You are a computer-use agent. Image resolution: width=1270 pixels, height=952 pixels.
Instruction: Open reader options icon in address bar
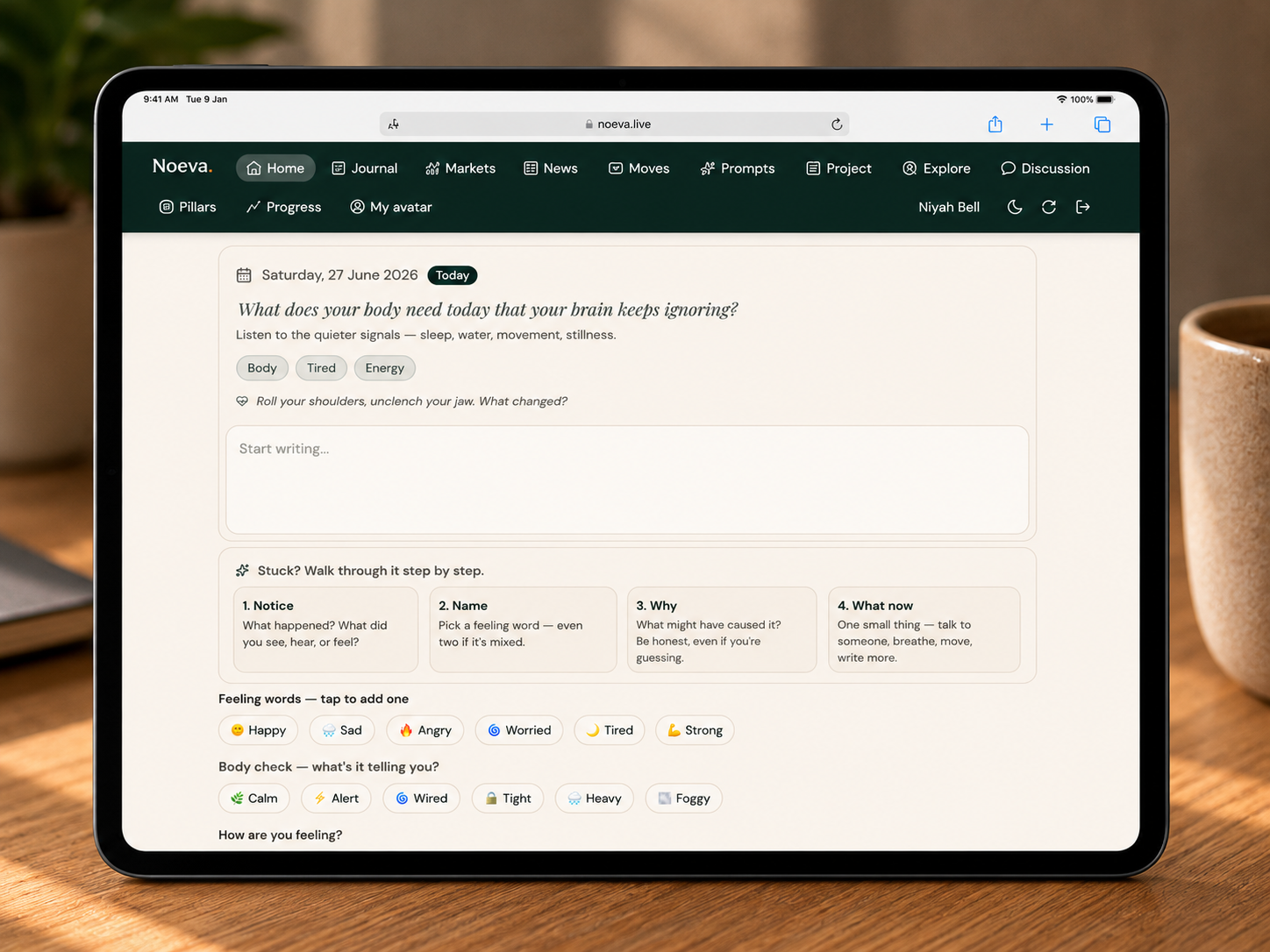[x=394, y=124]
